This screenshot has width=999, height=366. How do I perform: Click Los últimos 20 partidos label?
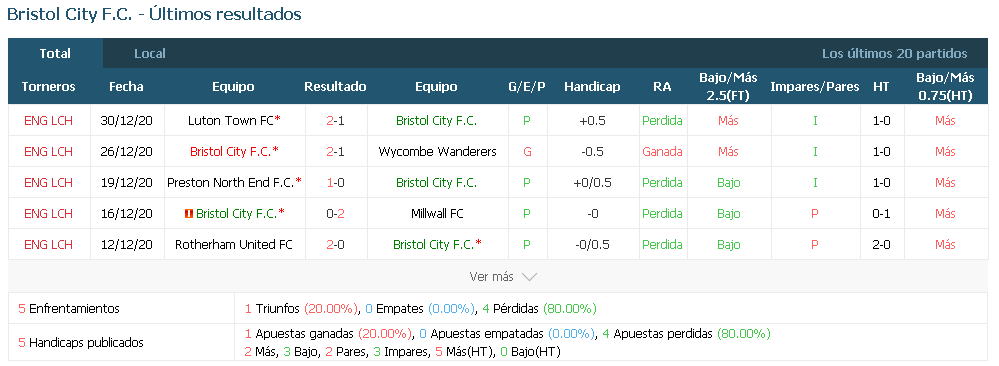tap(895, 54)
